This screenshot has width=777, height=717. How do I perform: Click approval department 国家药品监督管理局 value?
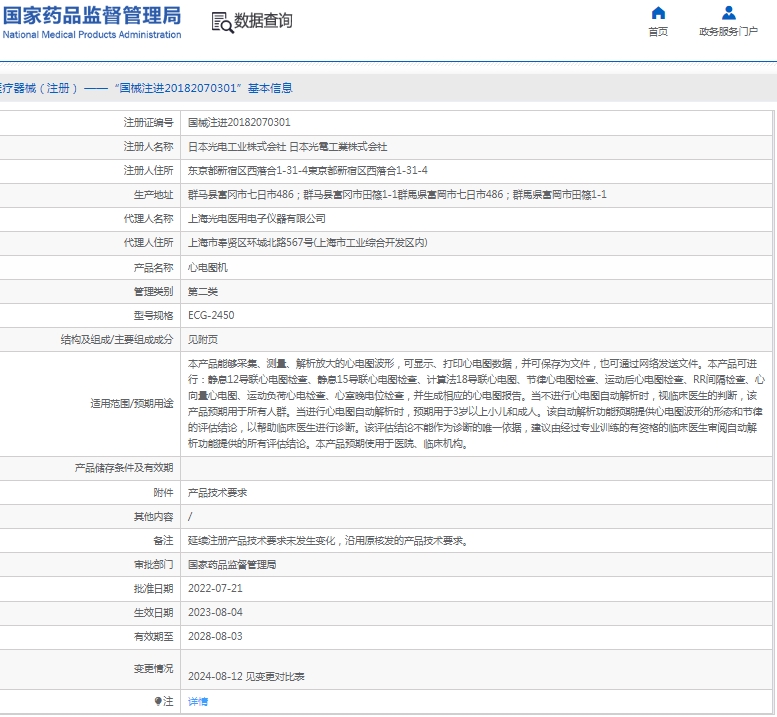(232, 564)
